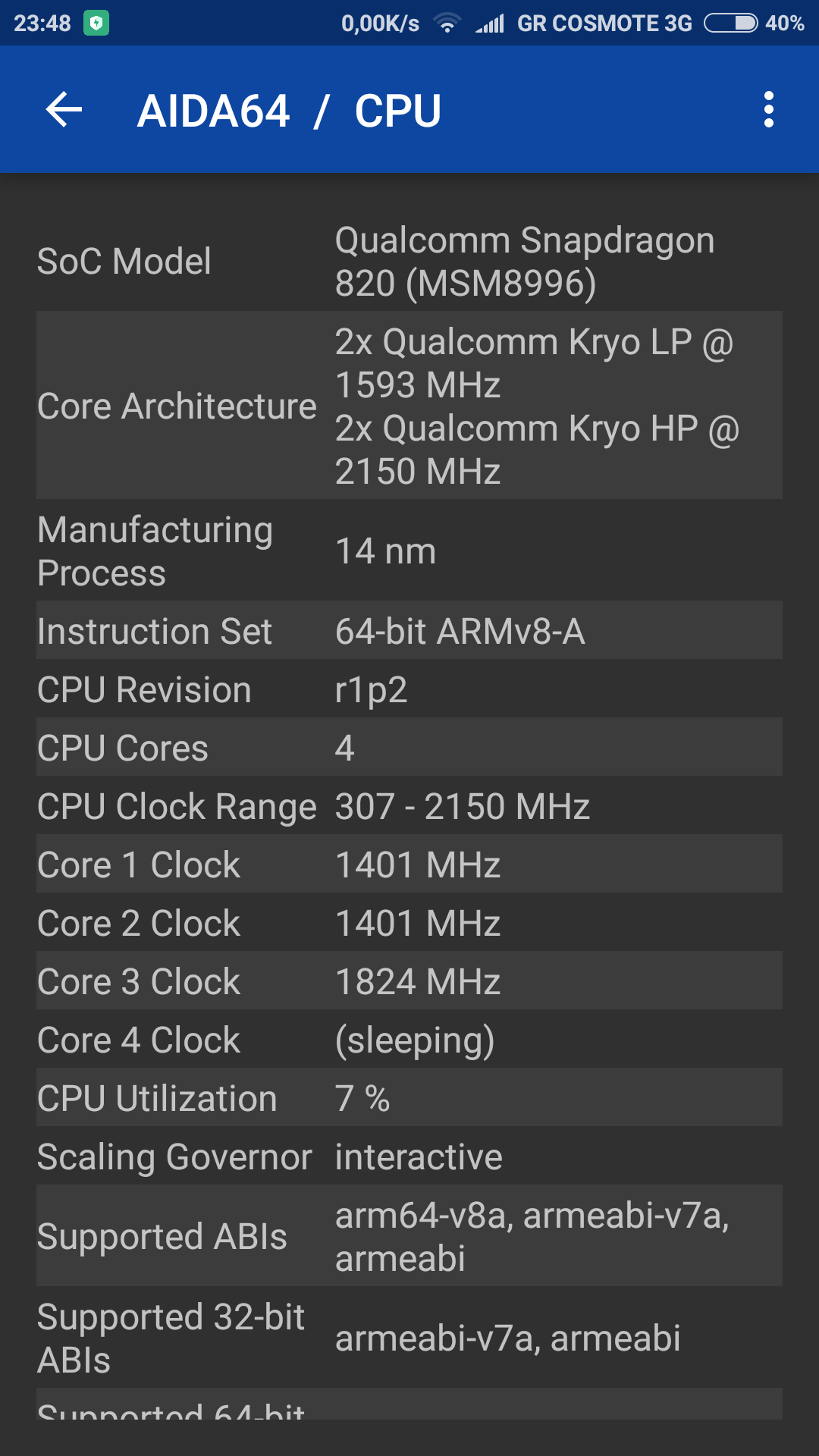Tap the back arrow in header
Viewport: 819px width, 1456px height.
click(x=64, y=110)
